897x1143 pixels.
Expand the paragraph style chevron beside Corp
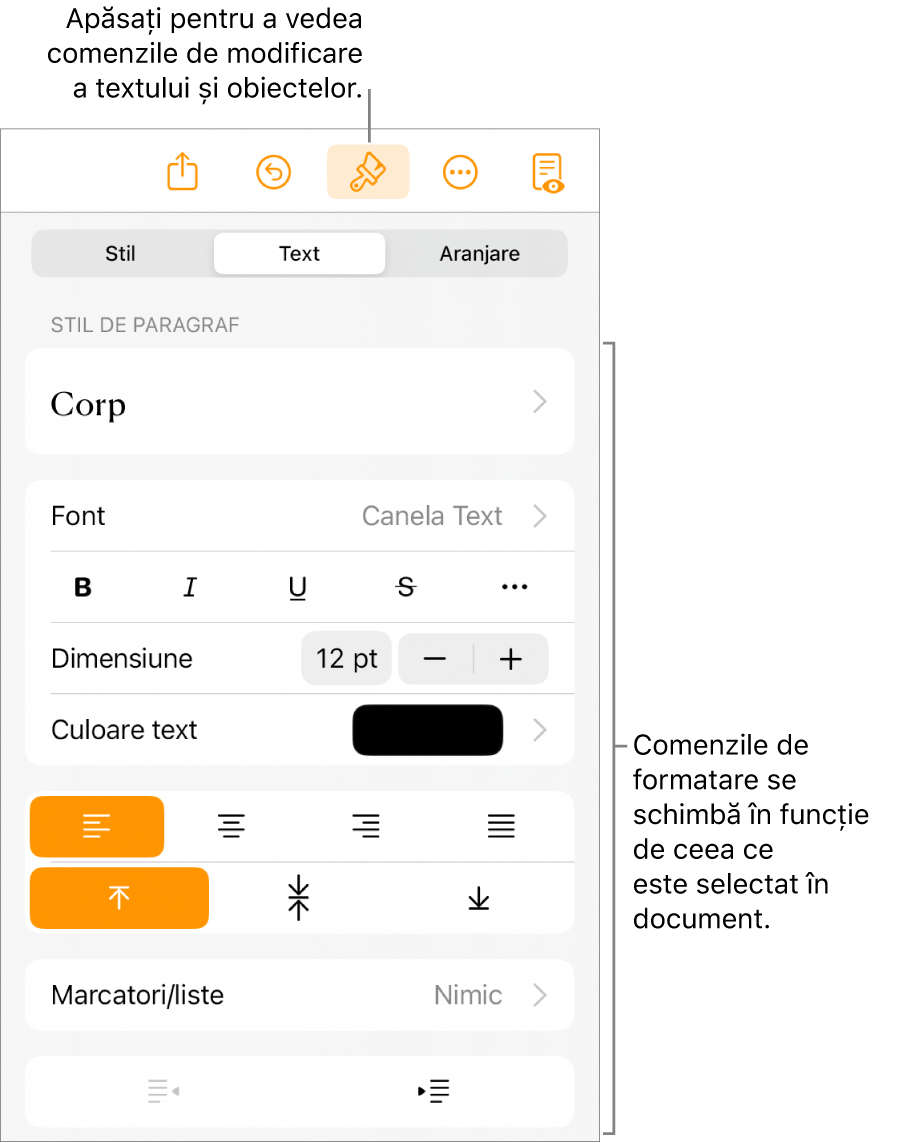pyautogui.click(x=539, y=402)
